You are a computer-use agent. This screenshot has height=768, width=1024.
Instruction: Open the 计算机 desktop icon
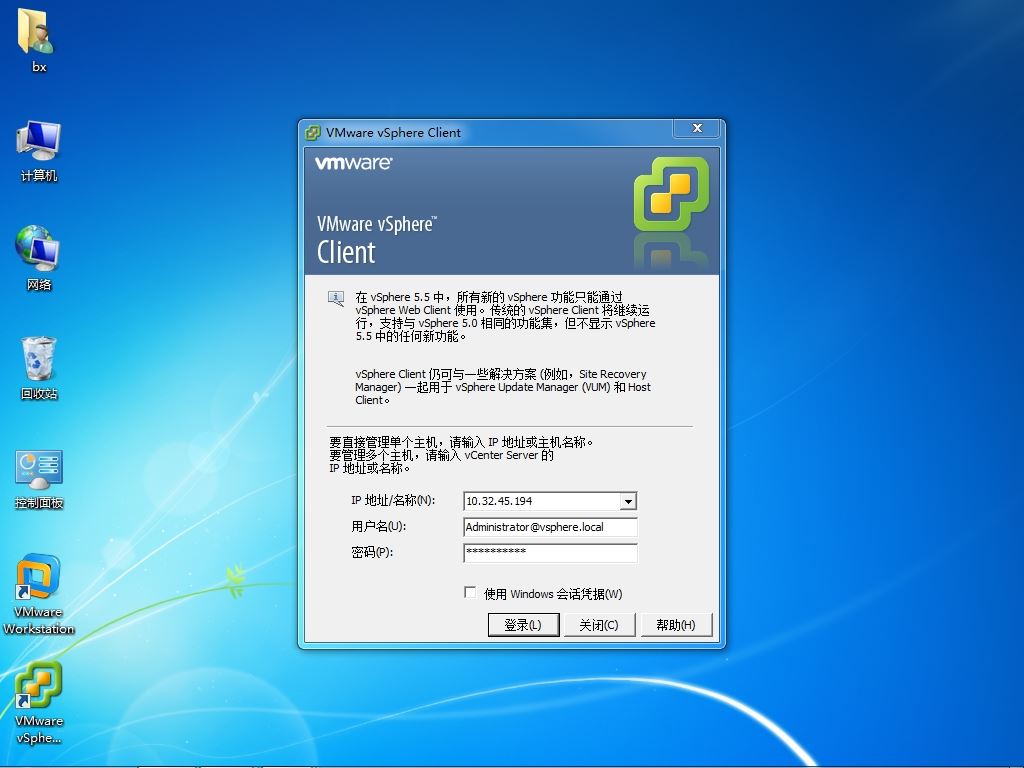tap(39, 150)
